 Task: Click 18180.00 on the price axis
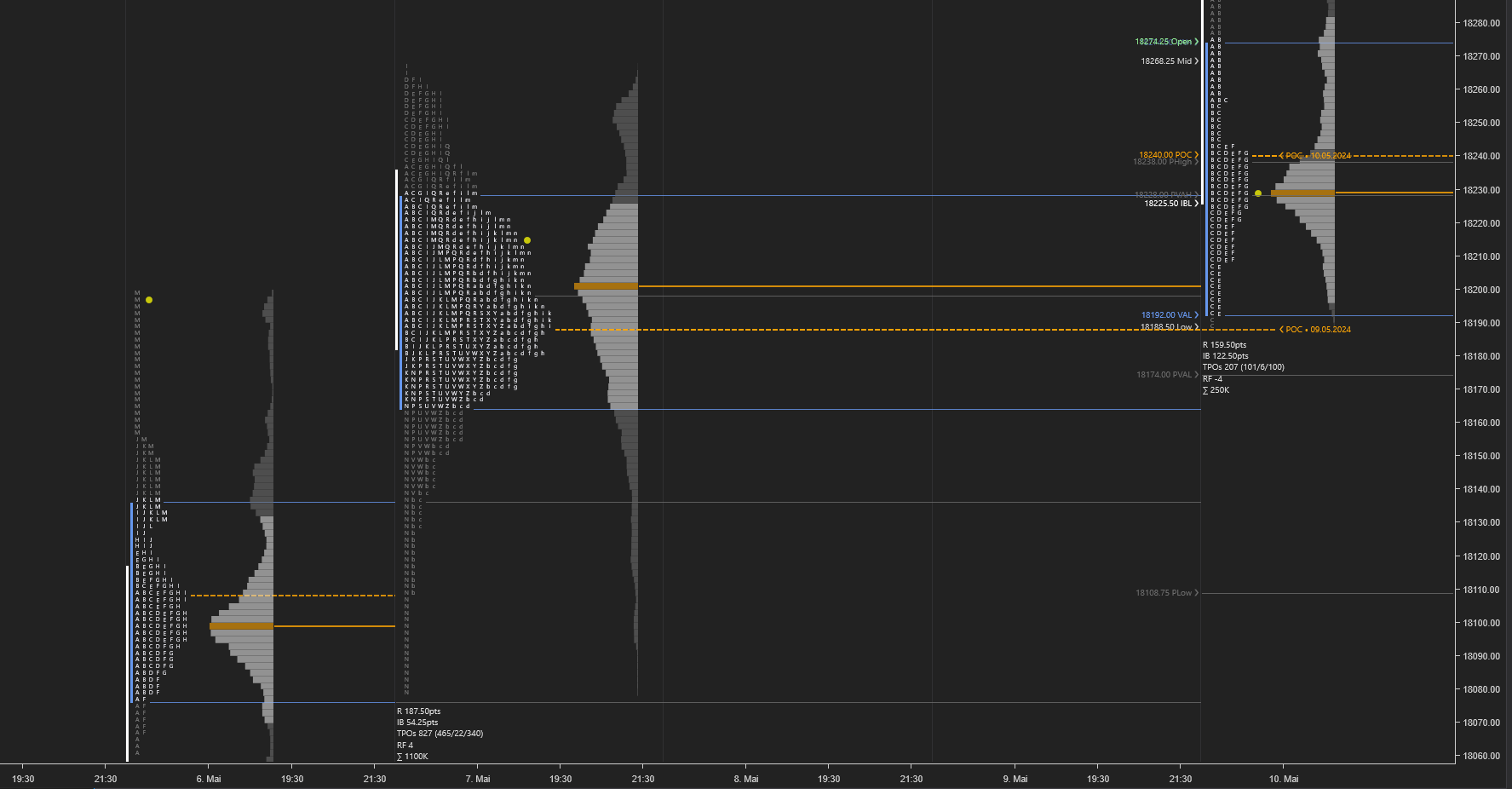pos(1481,356)
